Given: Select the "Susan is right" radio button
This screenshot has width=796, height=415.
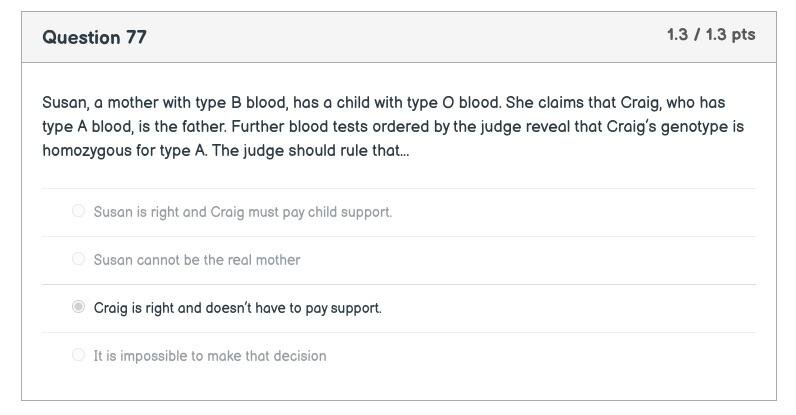Looking at the screenshot, I should click(x=78, y=211).
